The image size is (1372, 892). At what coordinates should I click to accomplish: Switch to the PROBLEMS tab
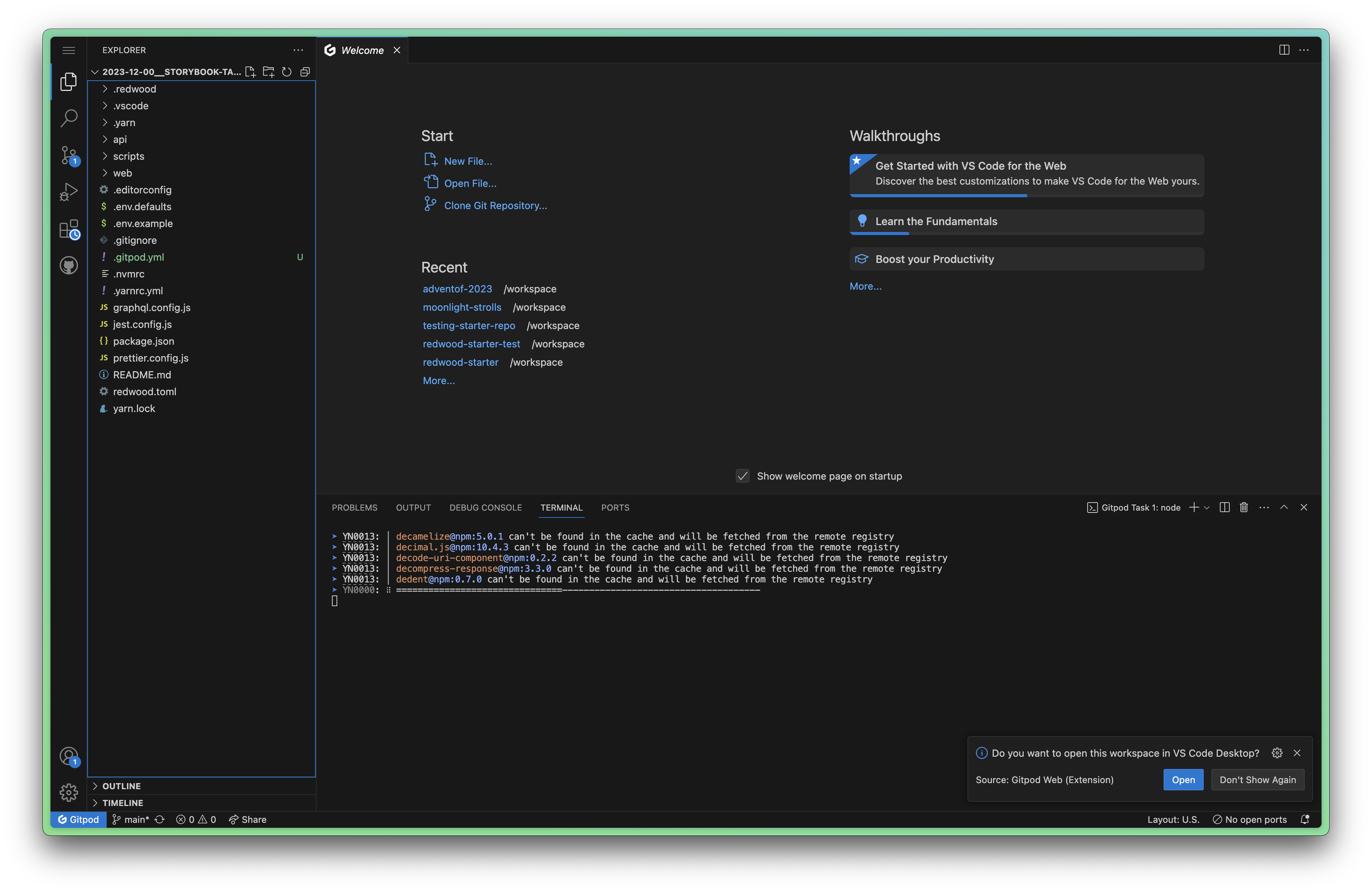pyautogui.click(x=354, y=508)
